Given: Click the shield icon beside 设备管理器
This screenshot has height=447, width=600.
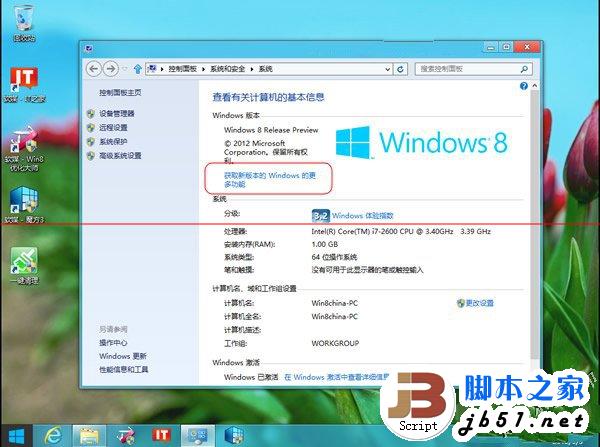Looking at the screenshot, I should click(x=91, y=114).
